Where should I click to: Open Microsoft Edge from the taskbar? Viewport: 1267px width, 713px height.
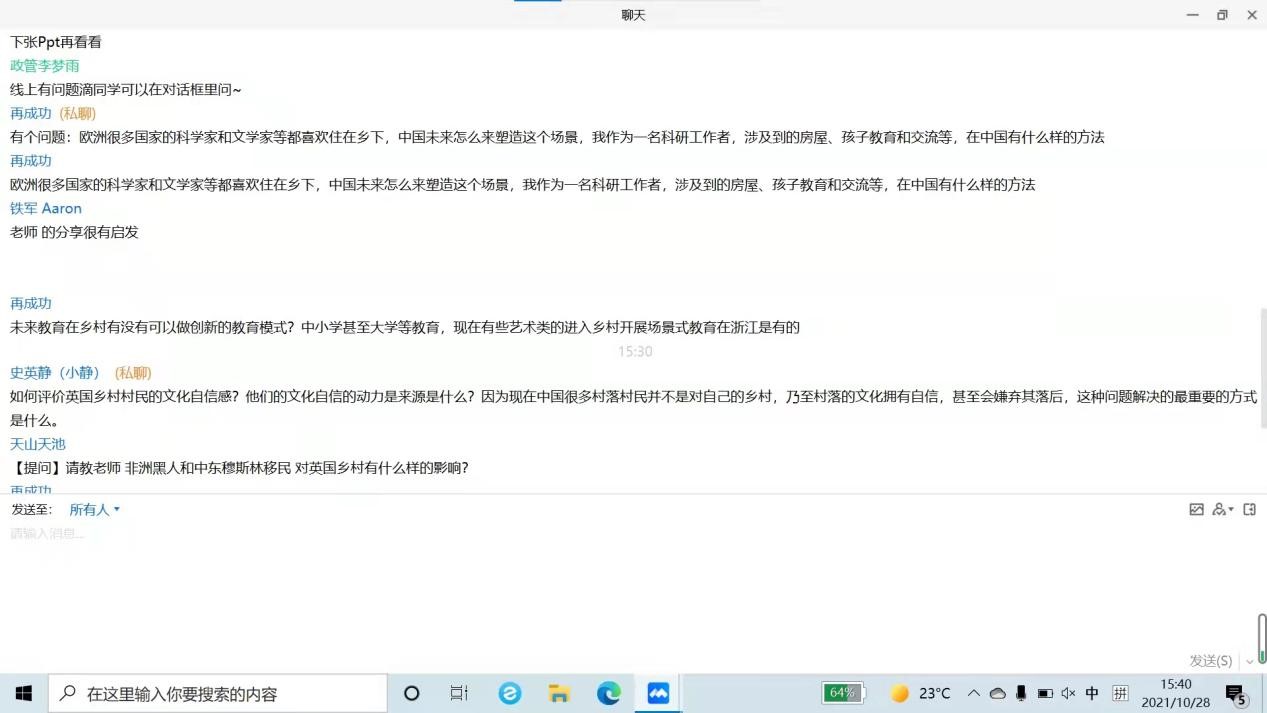coord(608,693)
